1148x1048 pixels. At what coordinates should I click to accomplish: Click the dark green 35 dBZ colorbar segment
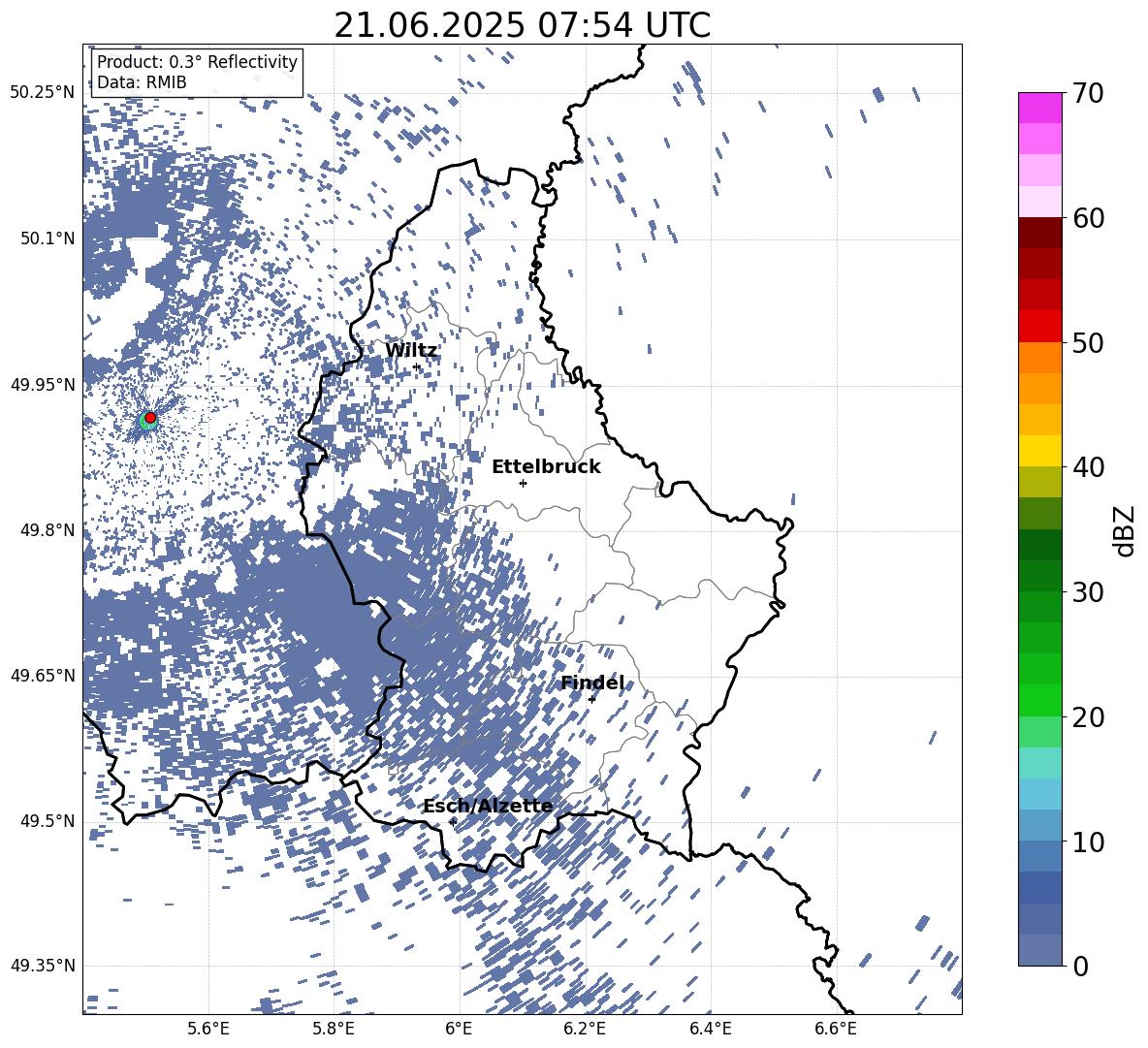pyautogui.click(x=1039, y=545)
